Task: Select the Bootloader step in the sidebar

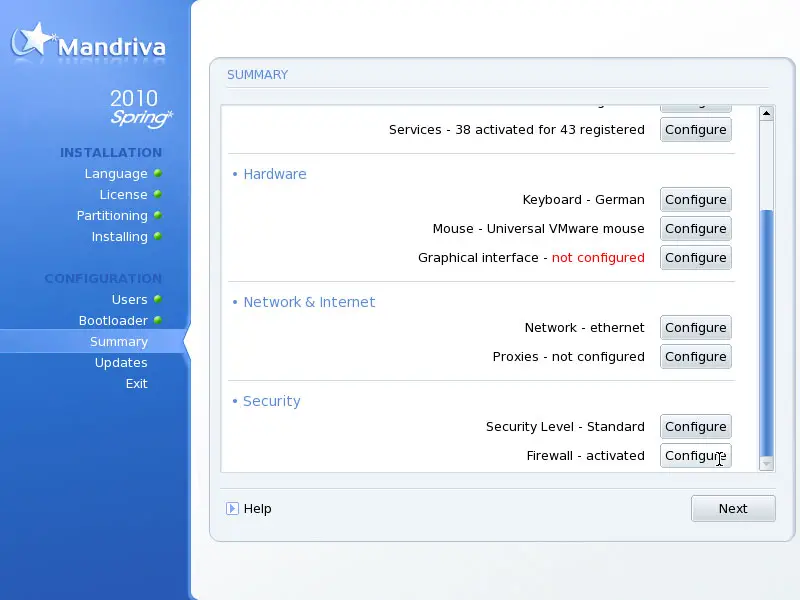Action: (x=113, y=320)
